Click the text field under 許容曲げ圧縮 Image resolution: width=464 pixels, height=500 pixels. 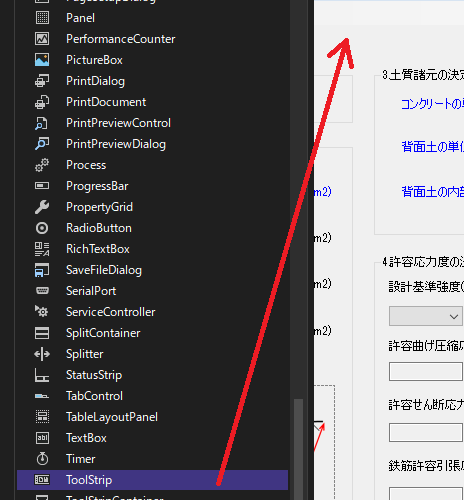426,371
